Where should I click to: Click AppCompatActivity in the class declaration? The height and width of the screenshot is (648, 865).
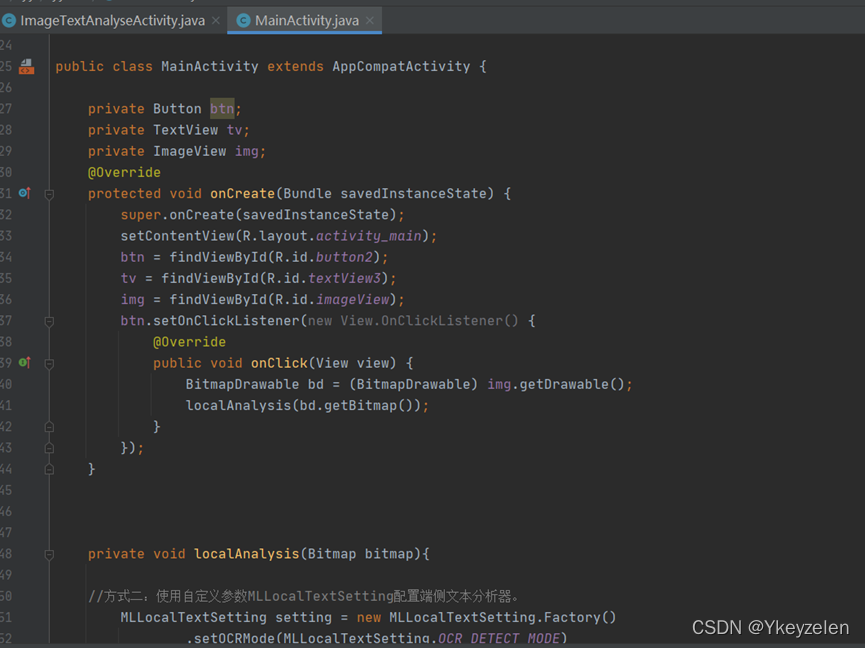coord(401,67)
